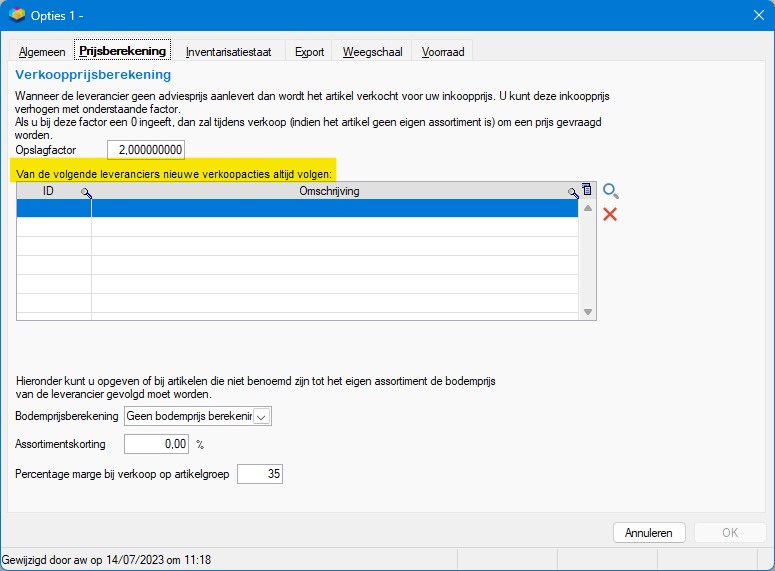
Task: Switch to the Inventarisatiestaat tab
Action: [x=228, y=52]
